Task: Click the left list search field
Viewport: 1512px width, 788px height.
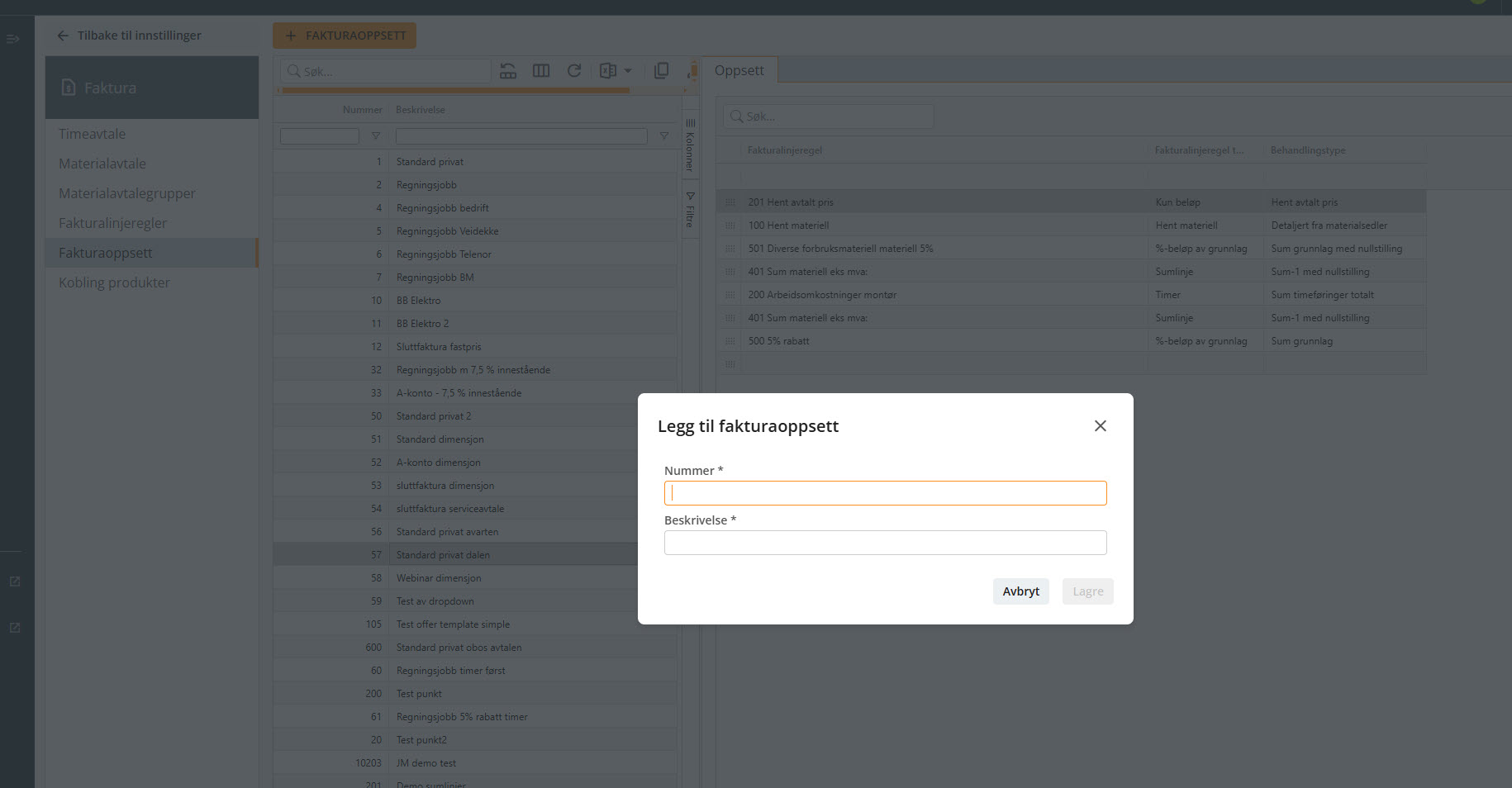Action: [x=386, y=71]
